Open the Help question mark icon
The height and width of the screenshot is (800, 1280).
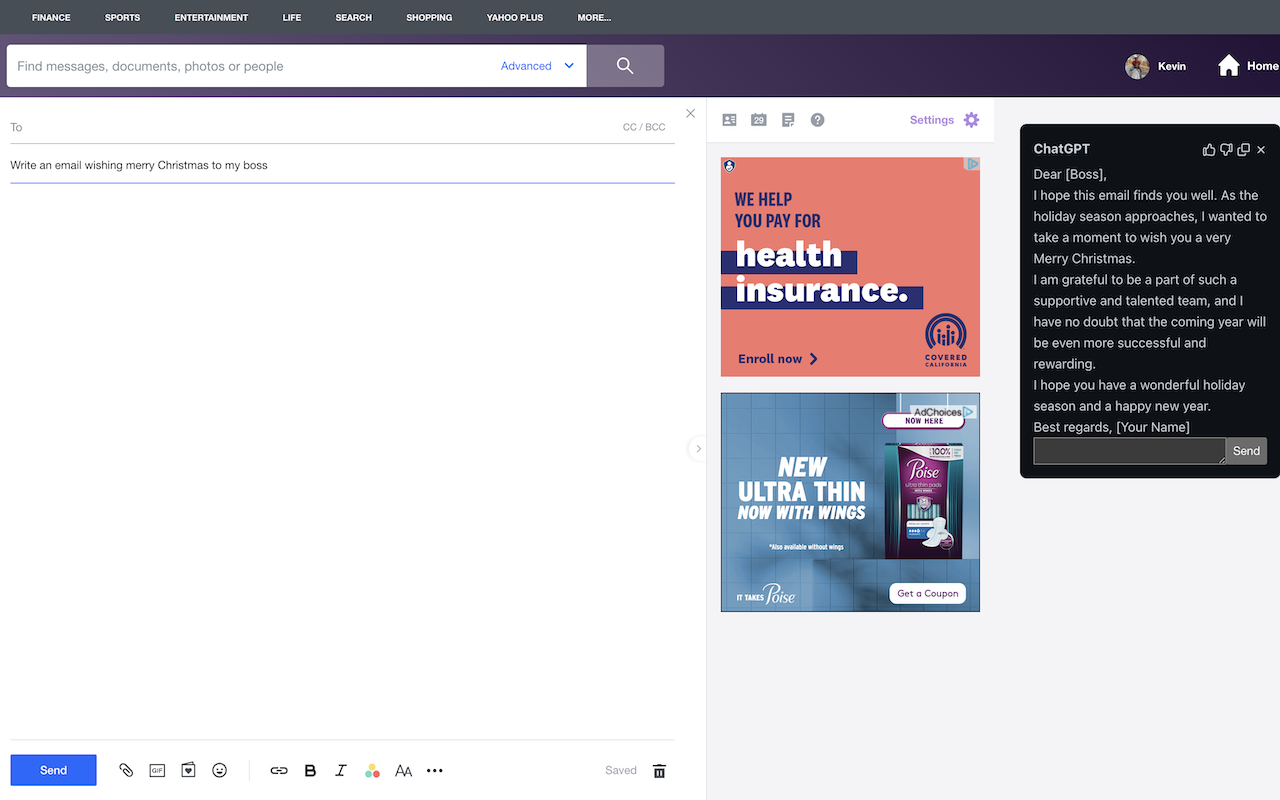pos(817,120)
